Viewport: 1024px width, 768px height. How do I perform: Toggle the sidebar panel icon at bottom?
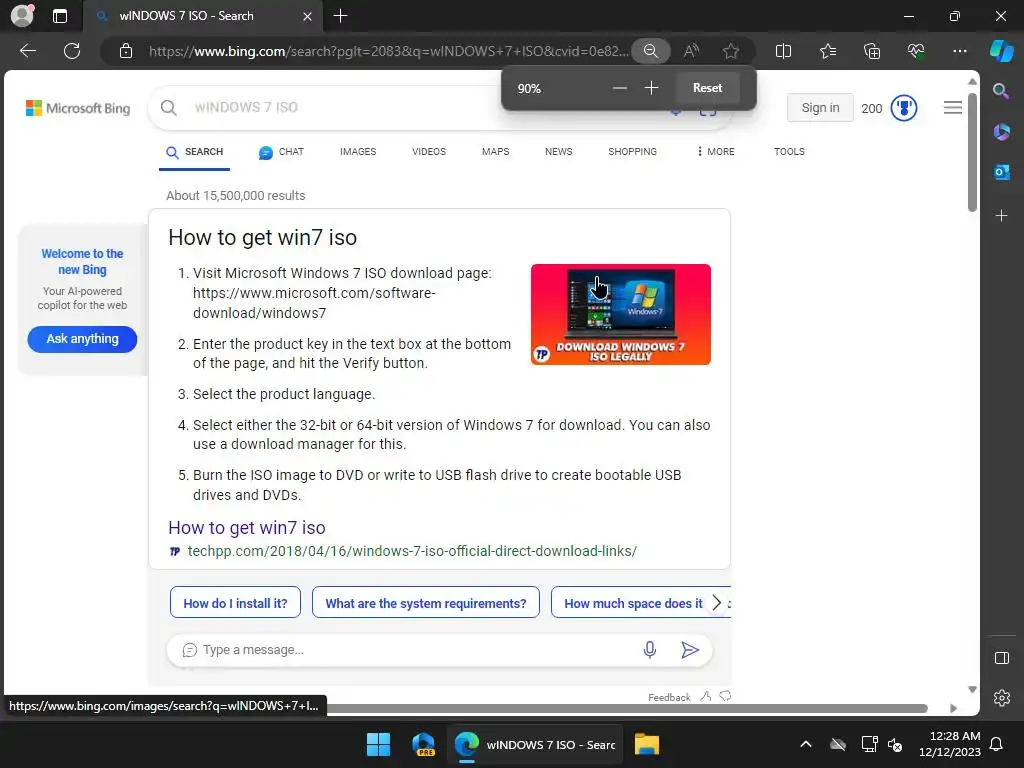point(1002,658)
